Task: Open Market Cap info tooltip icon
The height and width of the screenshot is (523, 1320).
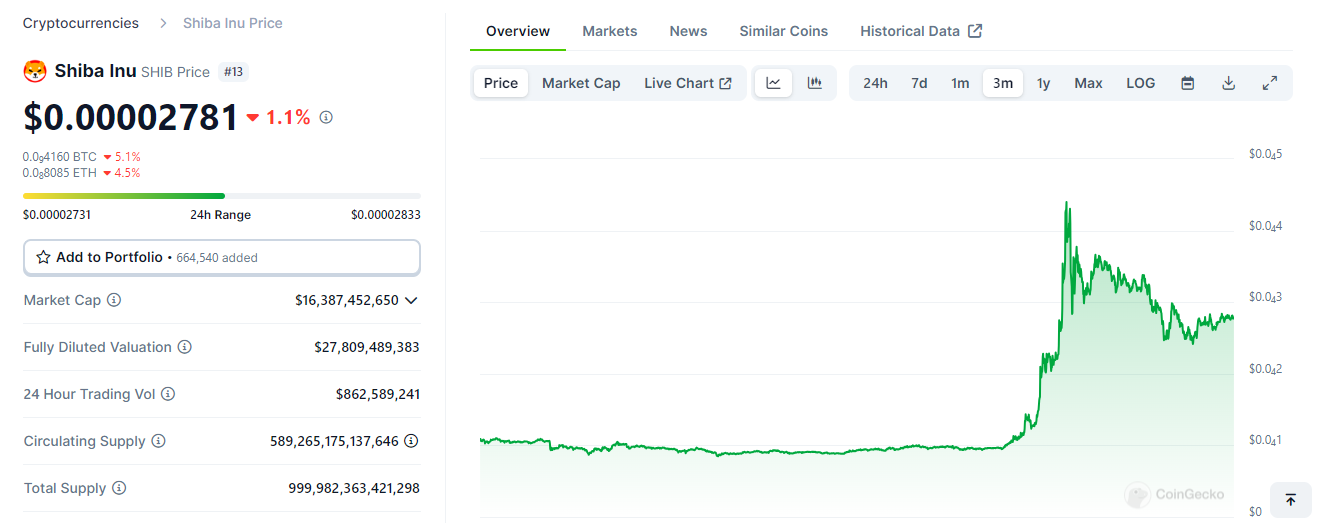Action: pos(114,300)
